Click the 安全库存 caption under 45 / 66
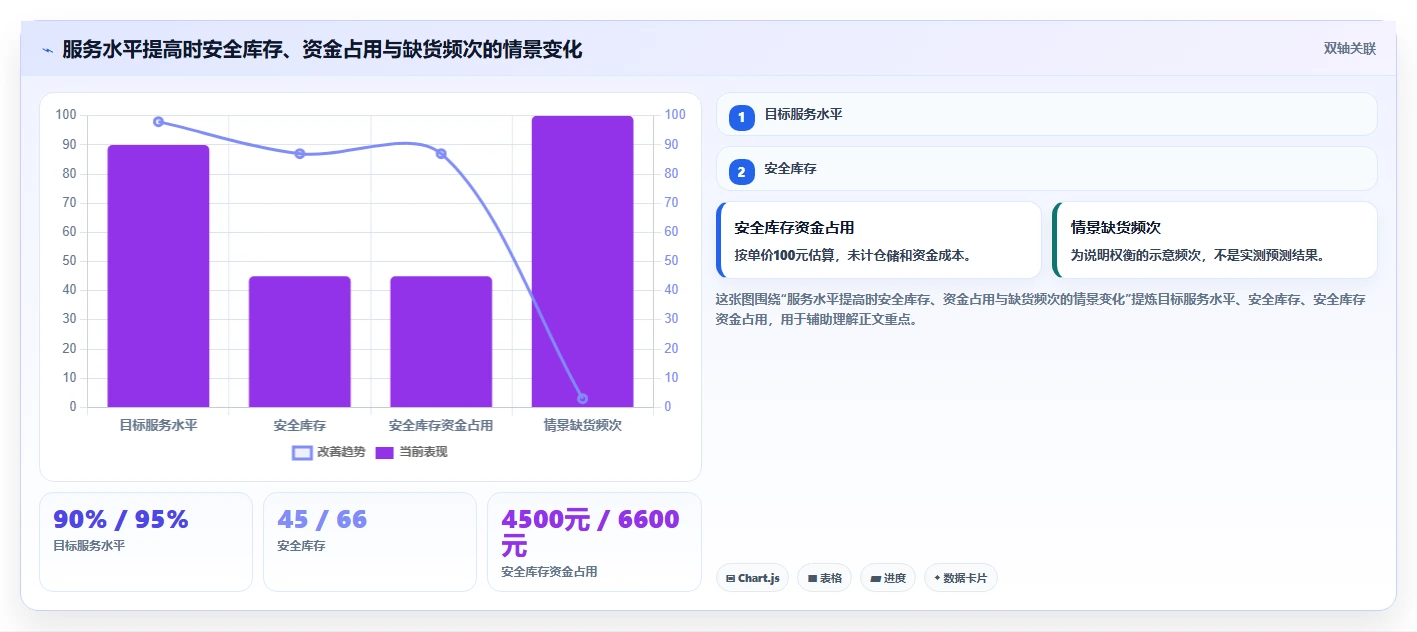 (x=301, y=546)
